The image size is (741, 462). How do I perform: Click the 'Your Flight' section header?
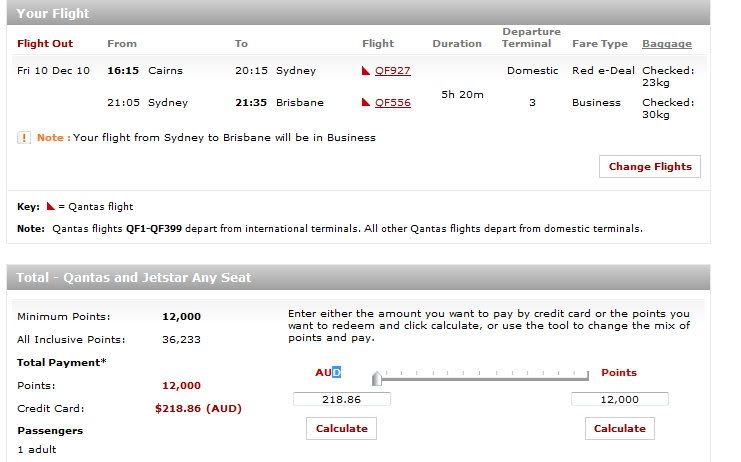pyautogui.click(x=358, y=13)
